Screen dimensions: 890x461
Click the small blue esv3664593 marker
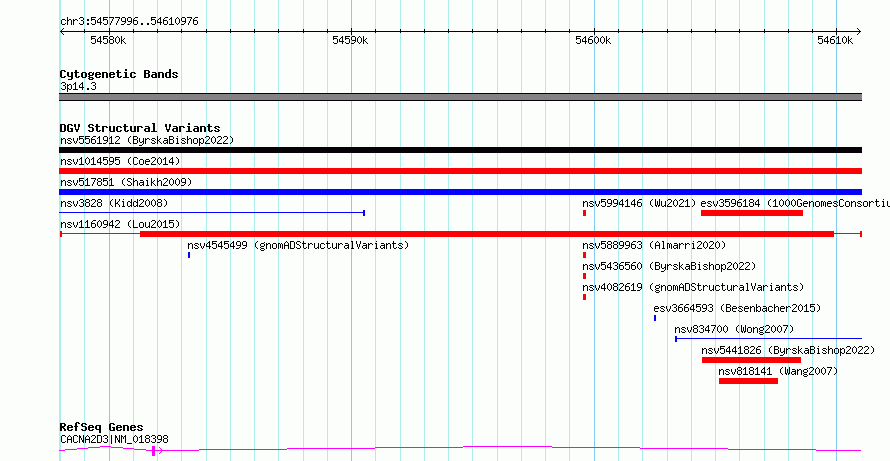pos(655,318)
